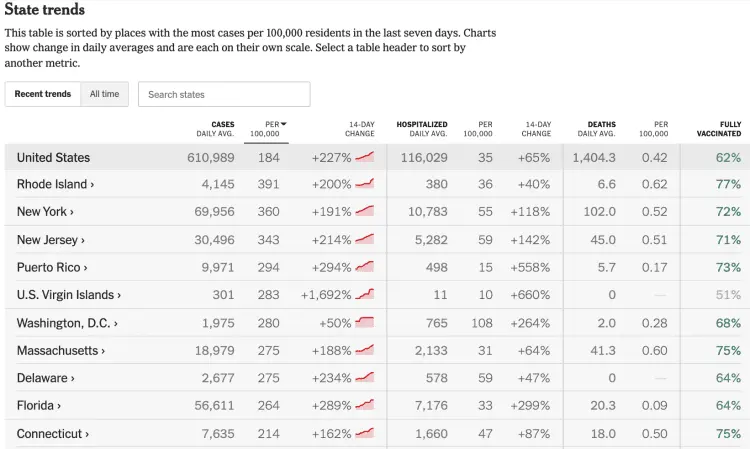The image size is (750, 449).
Task: Click Florida's case trend sparkline
Action: tap(365, 405)
